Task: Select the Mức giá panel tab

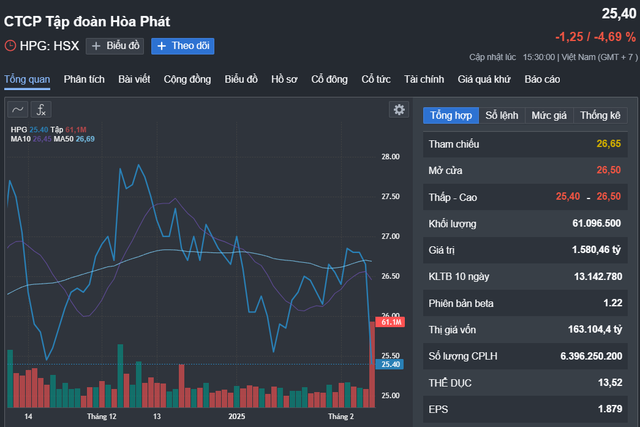Action: [548, 115]
